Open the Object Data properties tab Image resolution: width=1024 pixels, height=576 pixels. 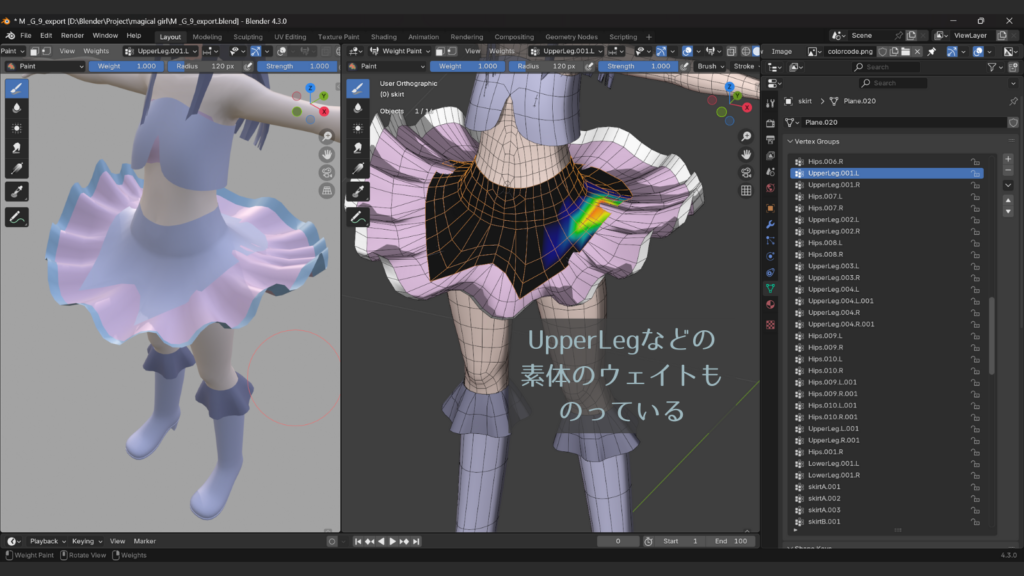771,288
